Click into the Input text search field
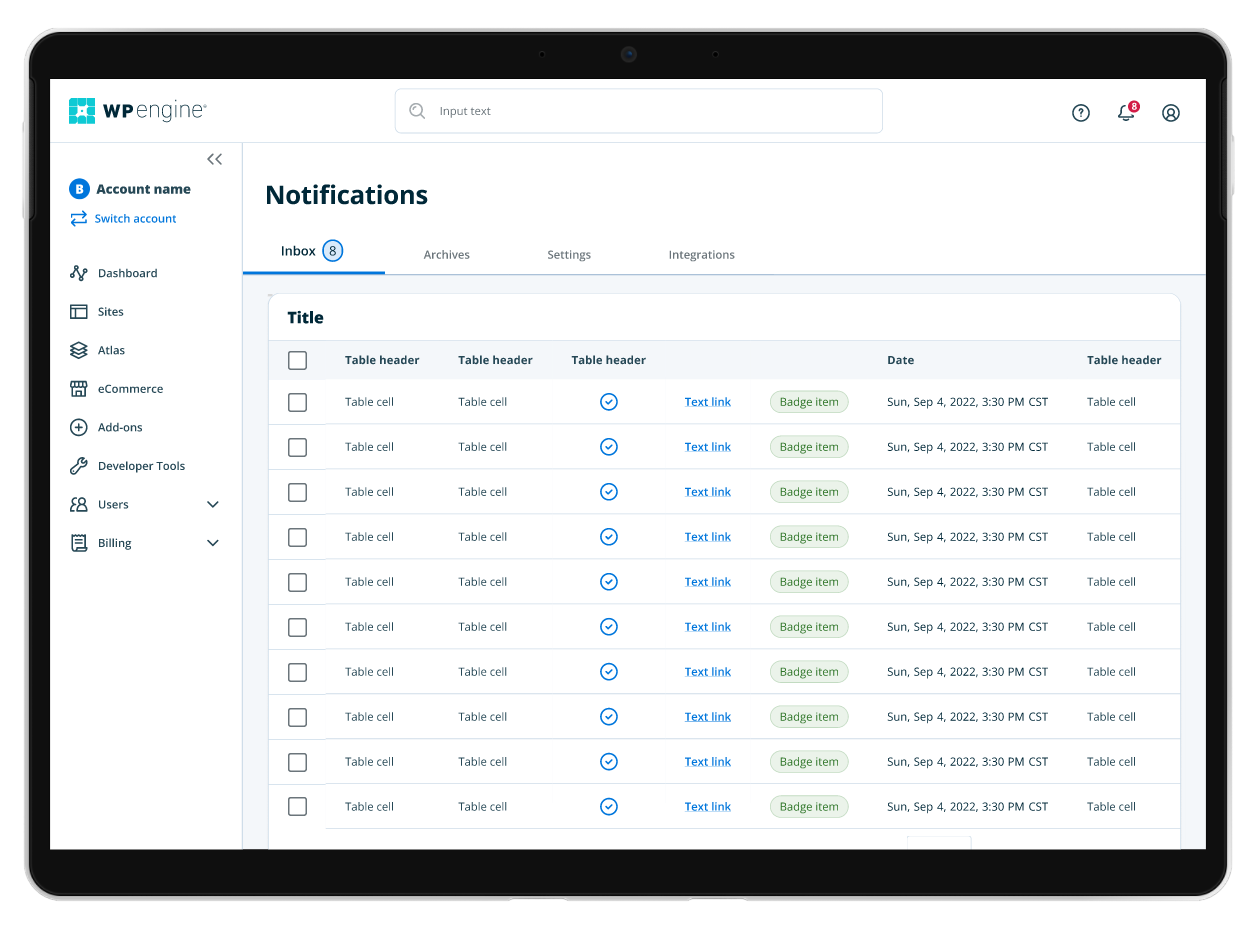This screenshot has height=935, width=1254. pyautogui.click(x=639, y=111)
